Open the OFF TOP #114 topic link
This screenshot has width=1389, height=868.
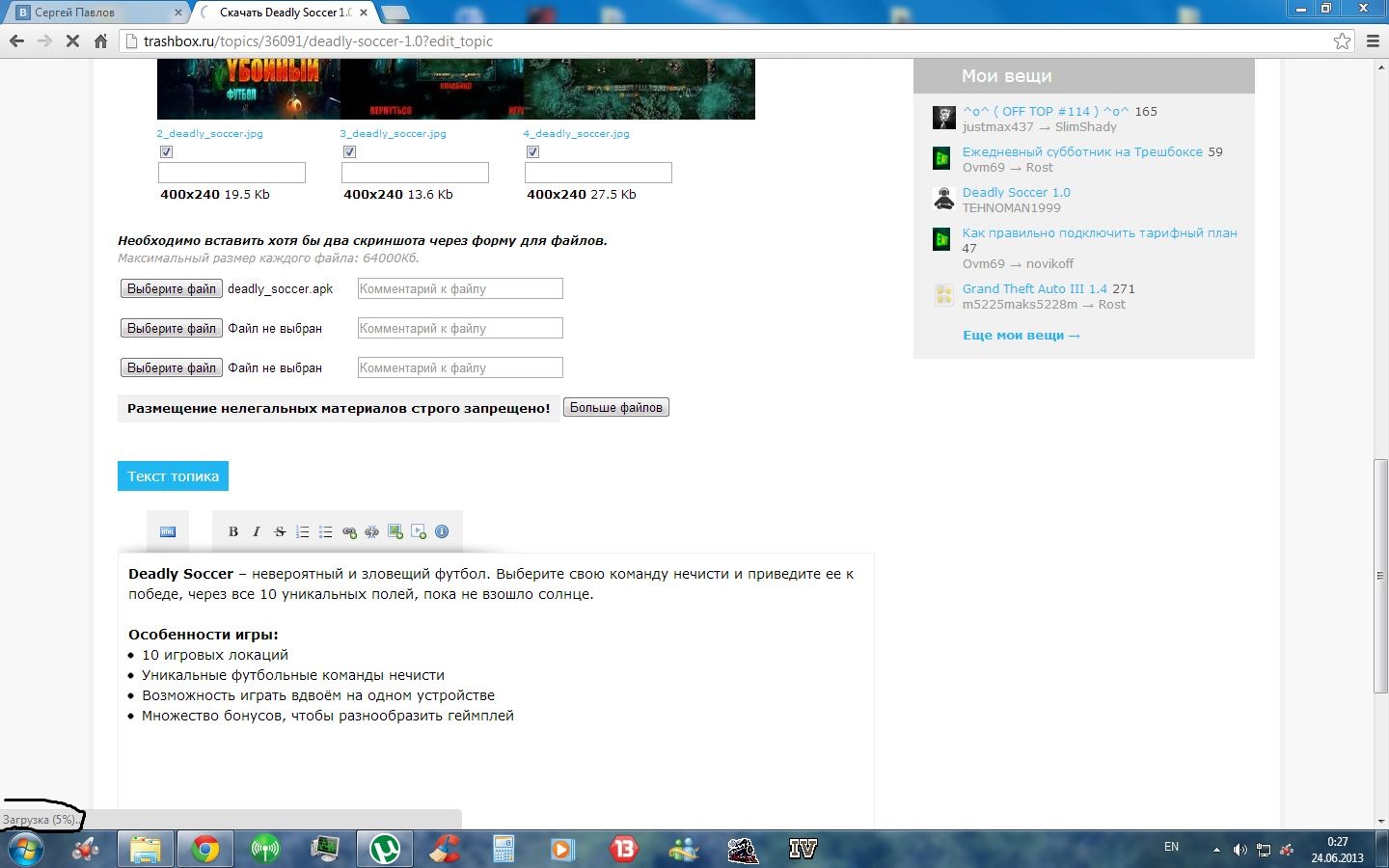pos(1046,112)
